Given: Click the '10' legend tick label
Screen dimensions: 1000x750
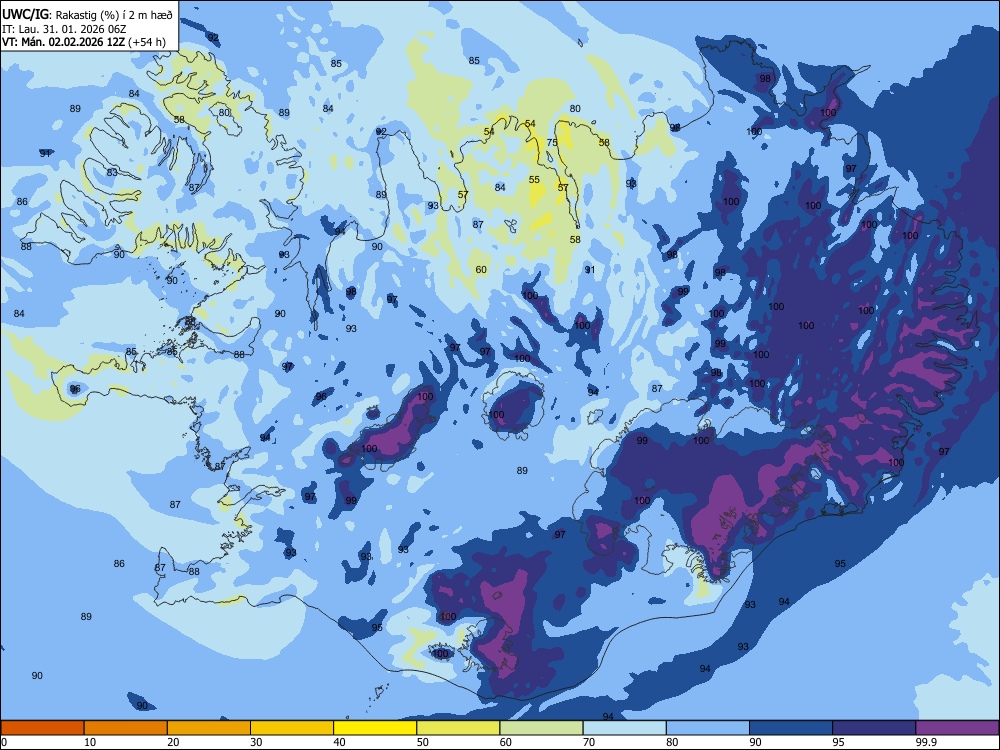Looking at the screenshot, I should (x=90, y=742).
